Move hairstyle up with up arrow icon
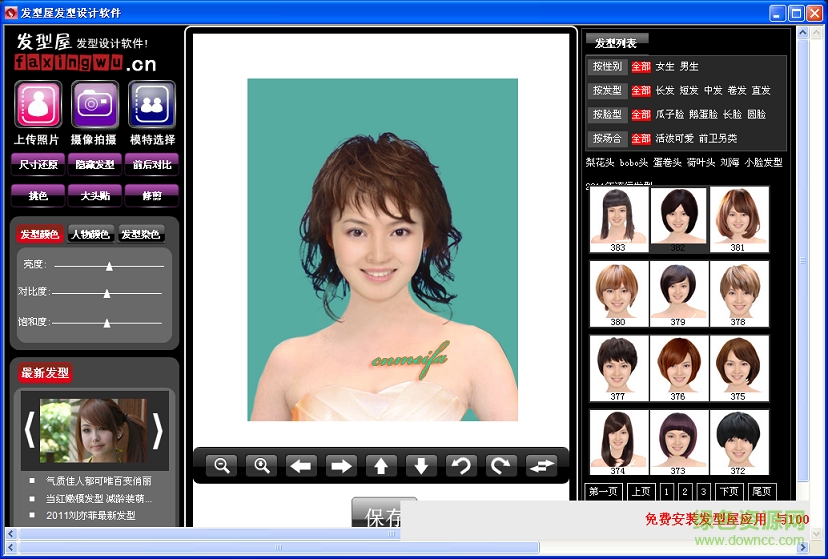 pyautogui.click(x=381, y=465)
